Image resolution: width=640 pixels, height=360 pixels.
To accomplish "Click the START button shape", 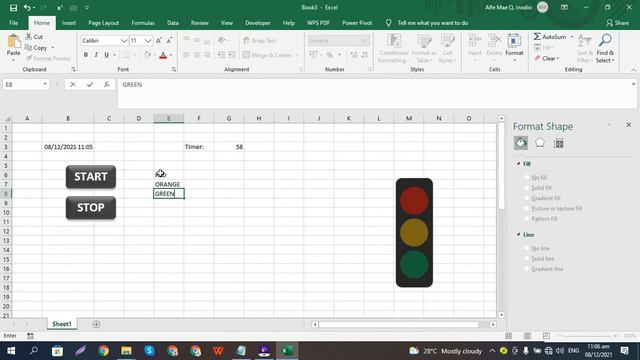I will [x=91, y=177].
